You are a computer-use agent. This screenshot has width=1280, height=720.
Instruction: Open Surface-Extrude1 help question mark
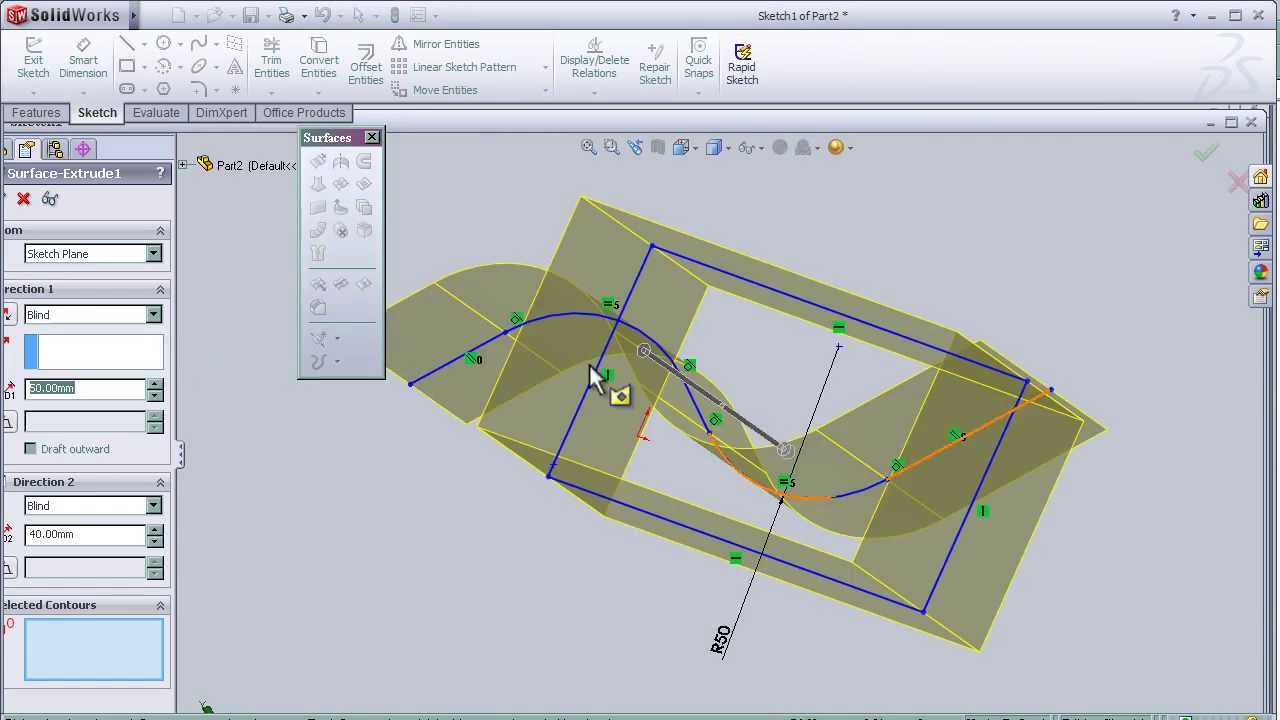tap(160, 173)
